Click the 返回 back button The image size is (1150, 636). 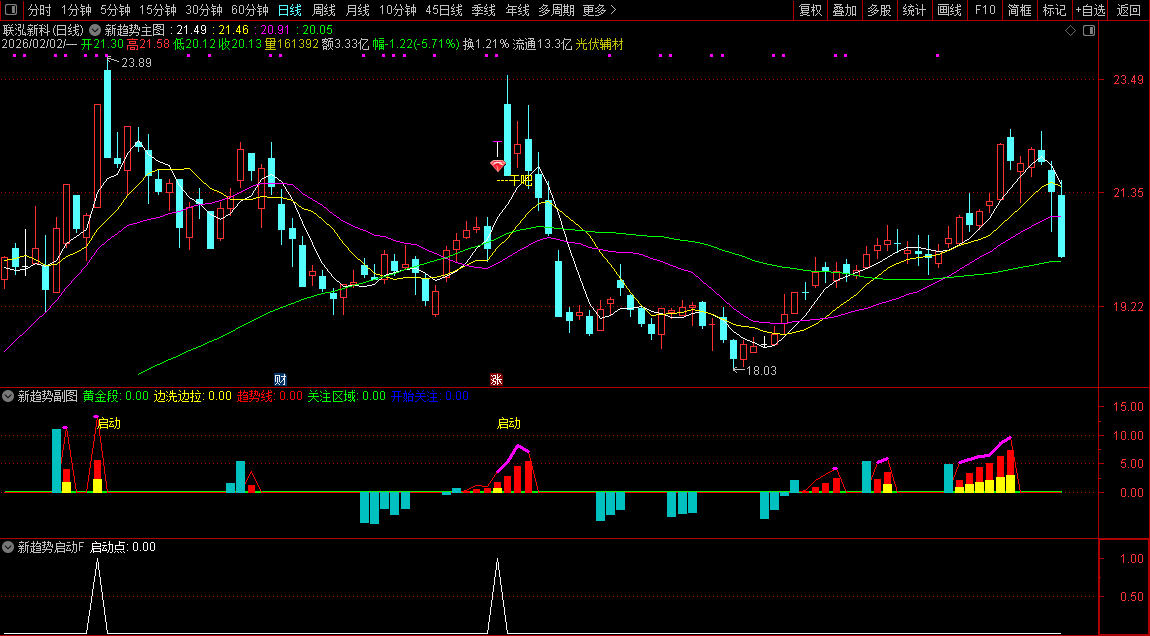pos(1128,10)
